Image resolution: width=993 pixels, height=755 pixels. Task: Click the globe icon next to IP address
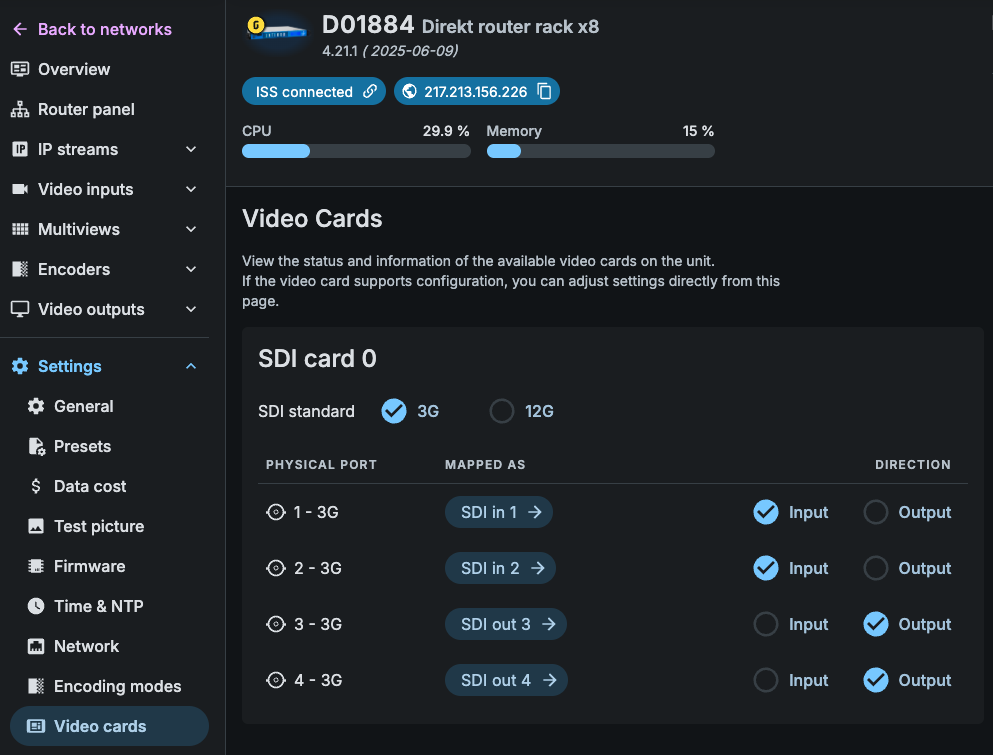pos(410,91)
